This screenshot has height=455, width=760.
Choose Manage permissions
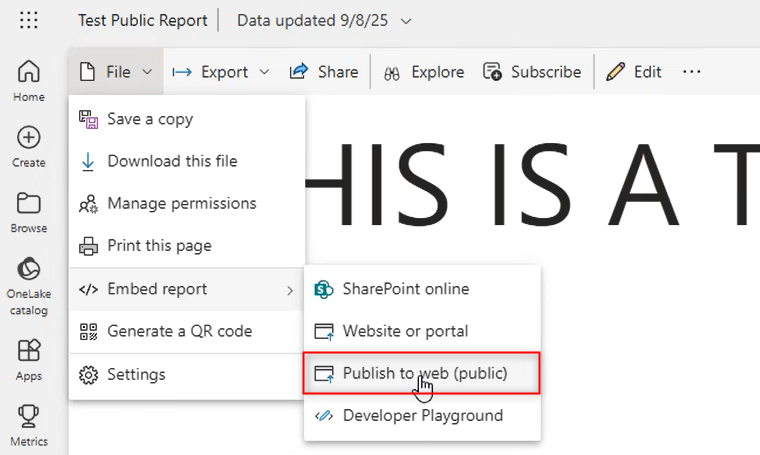(187, 204)
